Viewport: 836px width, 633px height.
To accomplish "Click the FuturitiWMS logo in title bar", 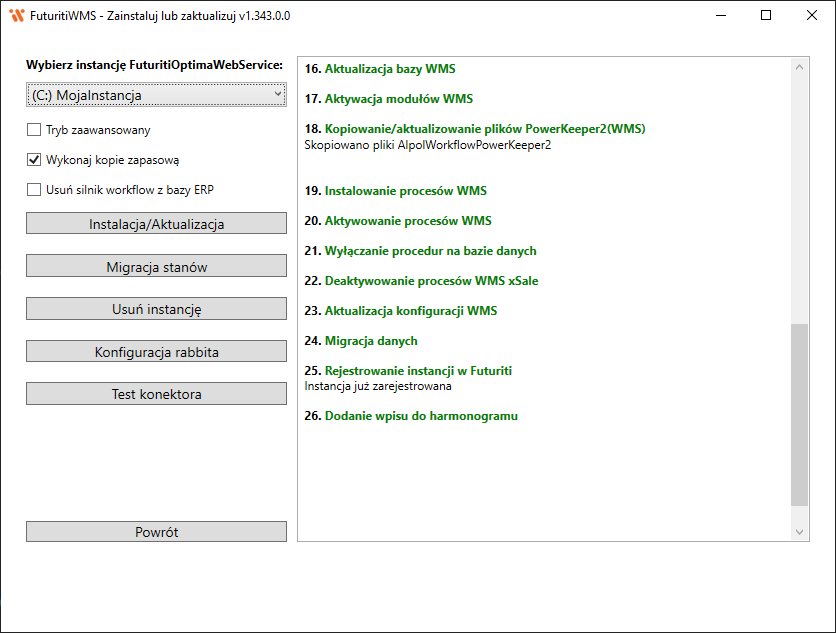I will (x=16, y=16).
